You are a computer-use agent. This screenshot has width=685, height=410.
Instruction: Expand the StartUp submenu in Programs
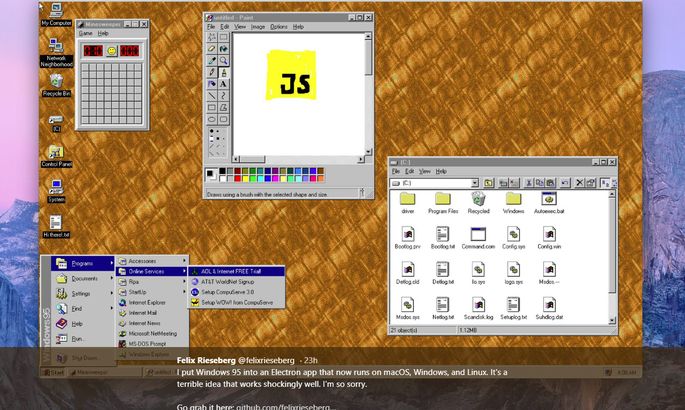pyautogui.click(x=152, y=292)
